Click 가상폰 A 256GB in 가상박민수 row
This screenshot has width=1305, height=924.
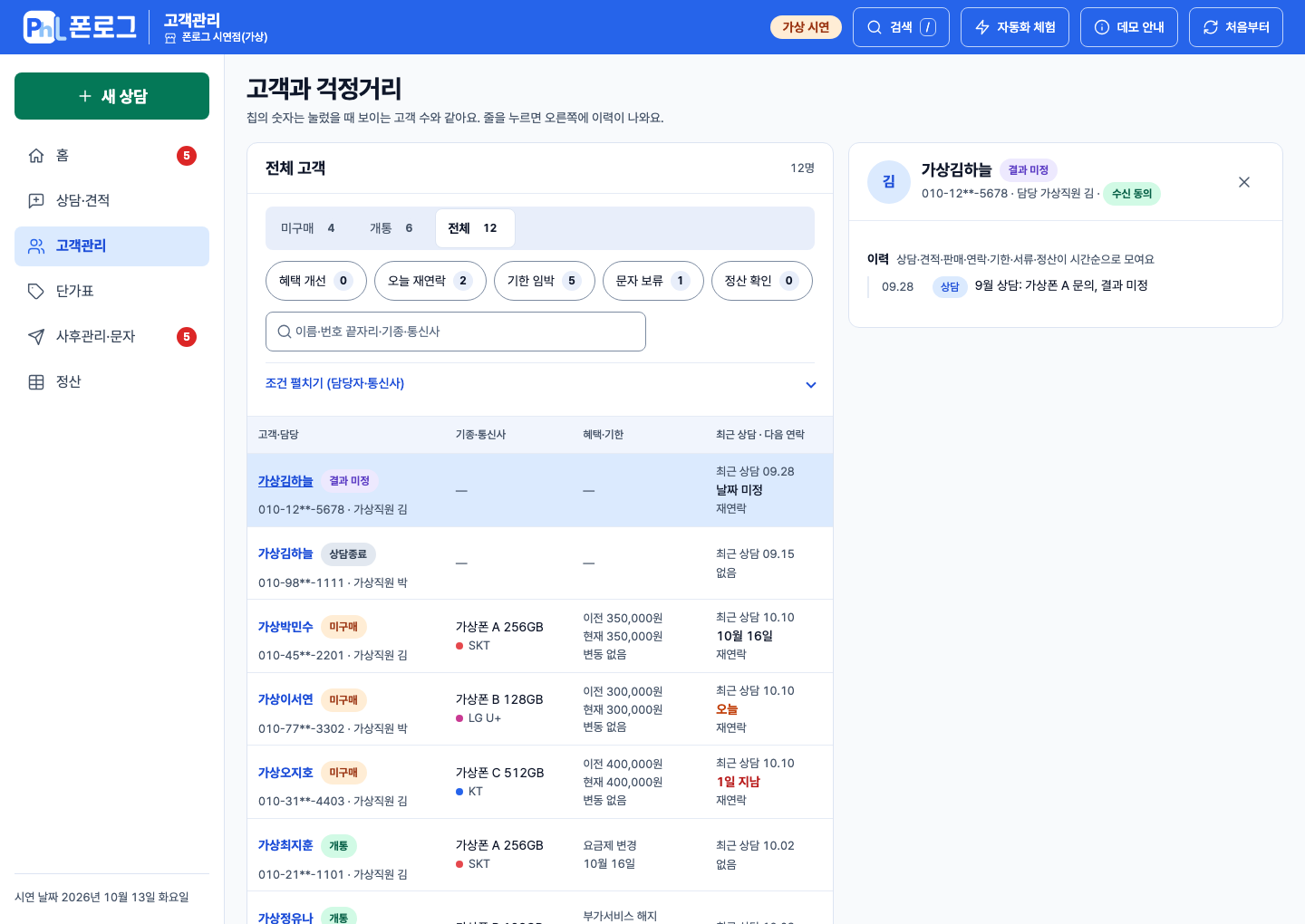click(499, 627)
